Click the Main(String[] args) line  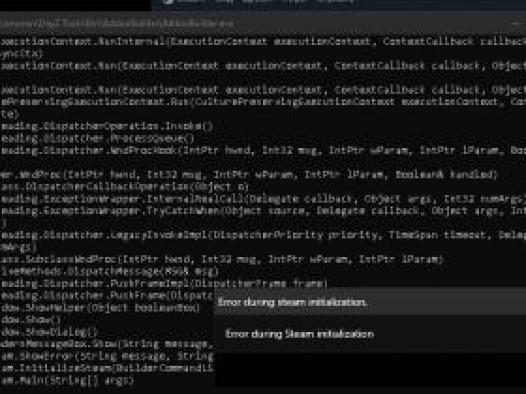(x=67, y=381)
